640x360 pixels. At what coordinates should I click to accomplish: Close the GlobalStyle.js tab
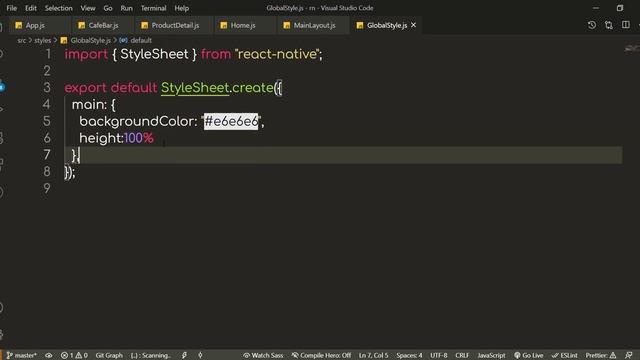(413, 25)
